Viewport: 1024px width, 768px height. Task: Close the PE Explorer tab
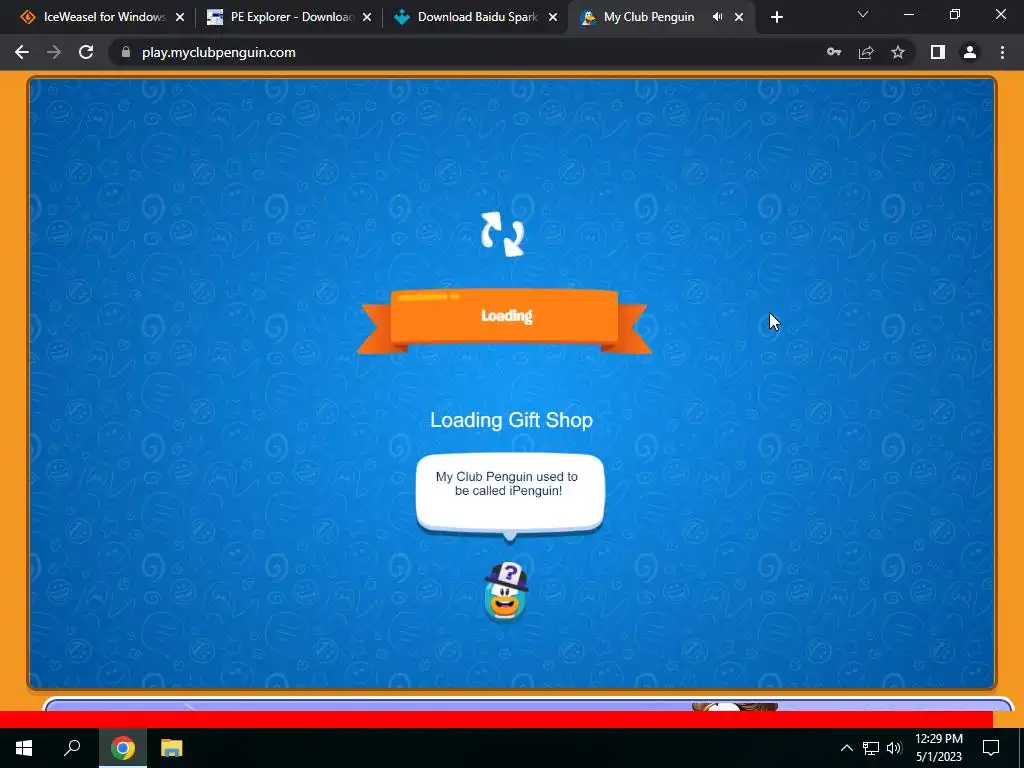(366, 18)
